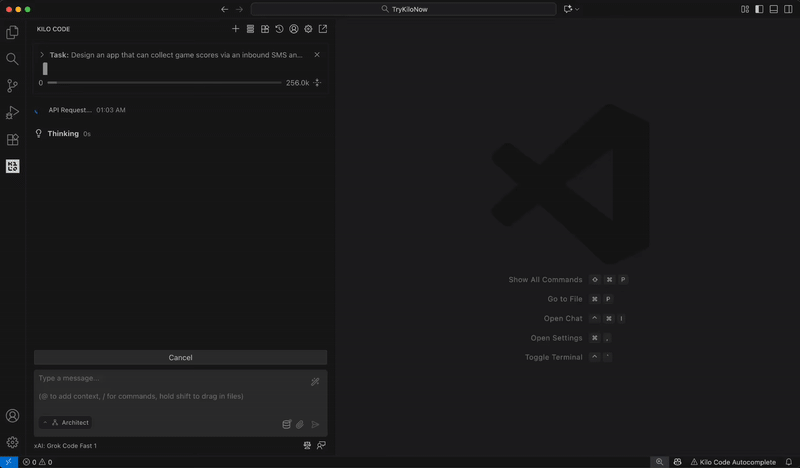Screen dimensions: 800x468
Task: Click the condense context icon beside 256.0k
Action: (x=317, y=83)
